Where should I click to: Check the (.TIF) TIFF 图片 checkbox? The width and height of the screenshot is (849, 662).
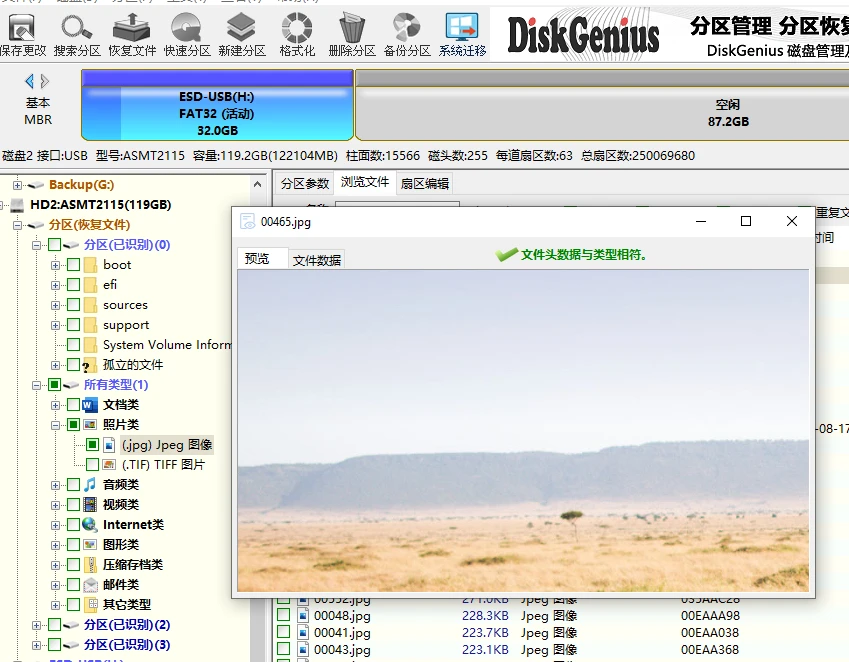tap(92, 464)
